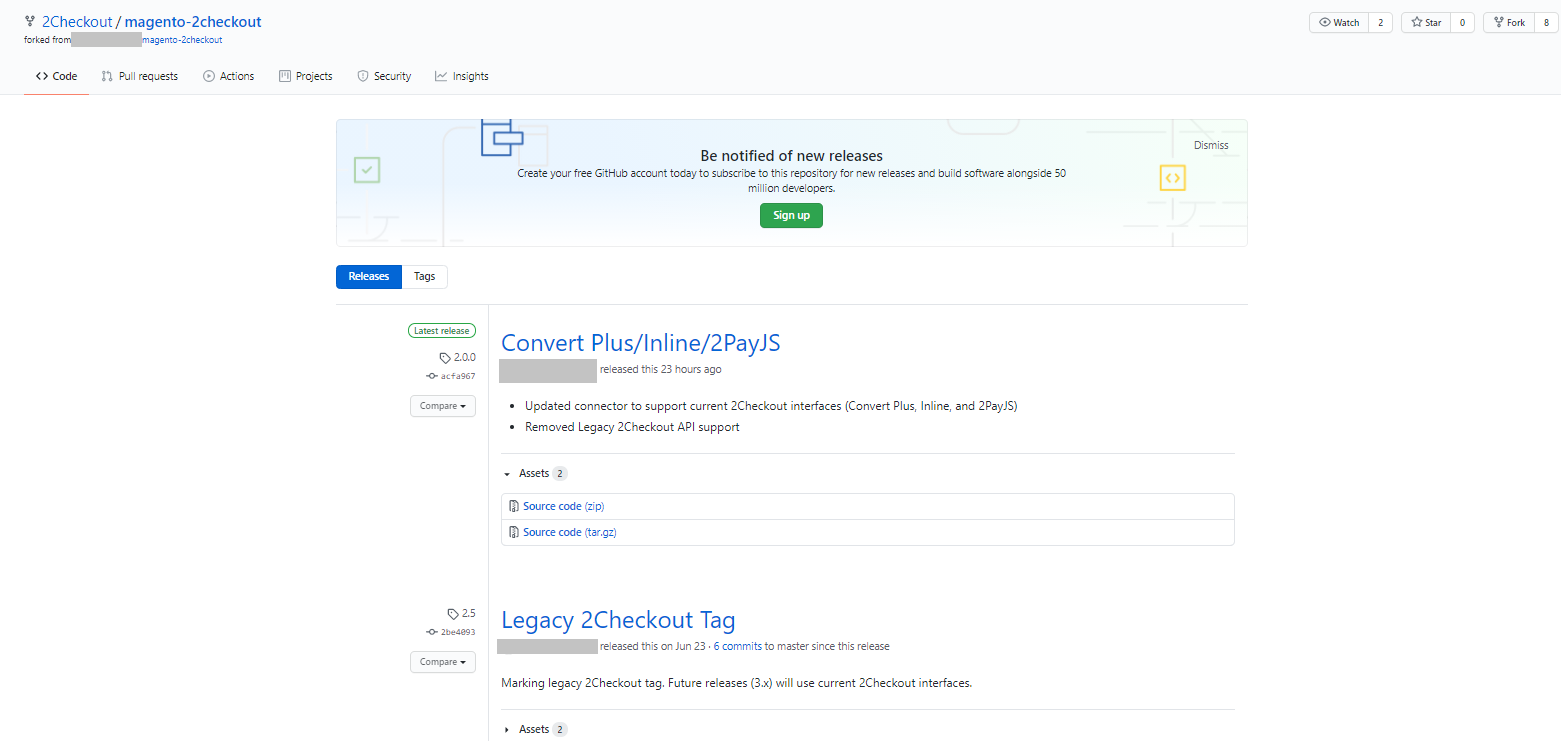The image size is (1561, 741).
Task: Open the magento-2checkout repository title link
Action: [193, 22]
